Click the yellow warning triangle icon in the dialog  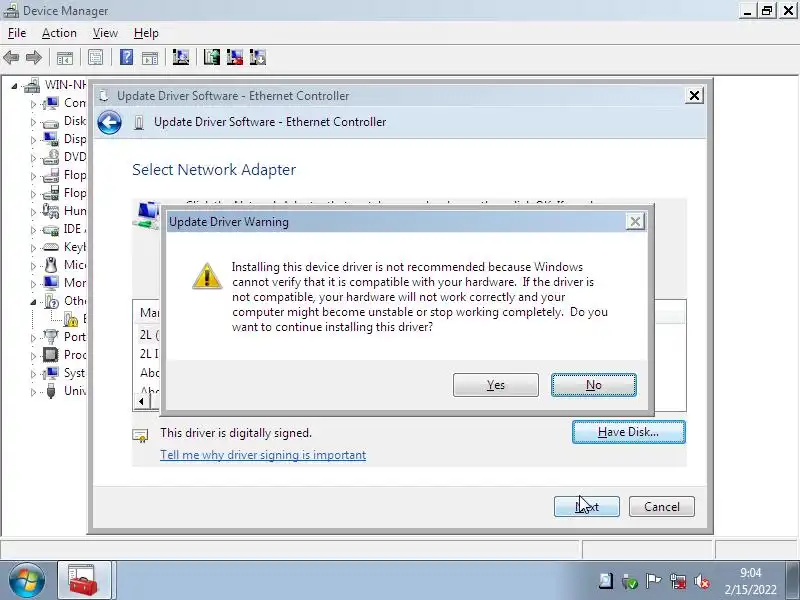click(x=207, y=276)
